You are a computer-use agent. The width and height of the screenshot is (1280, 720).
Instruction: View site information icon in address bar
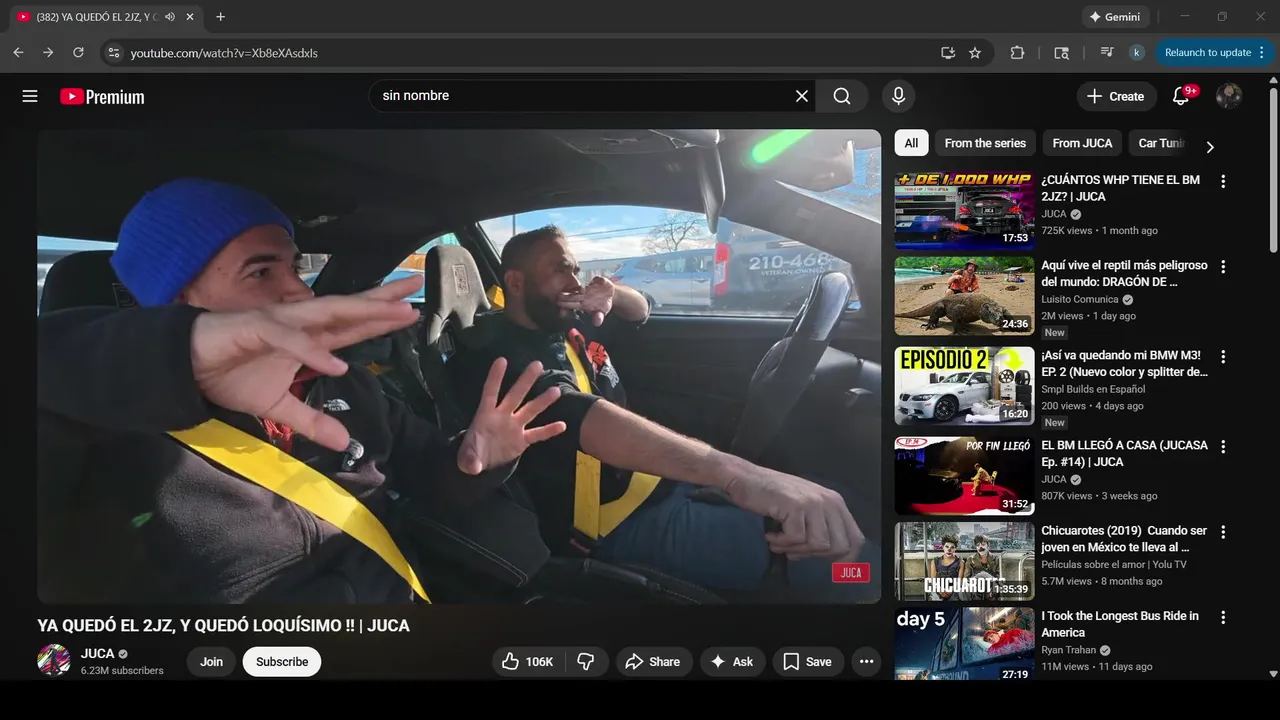tap(113, 53)
